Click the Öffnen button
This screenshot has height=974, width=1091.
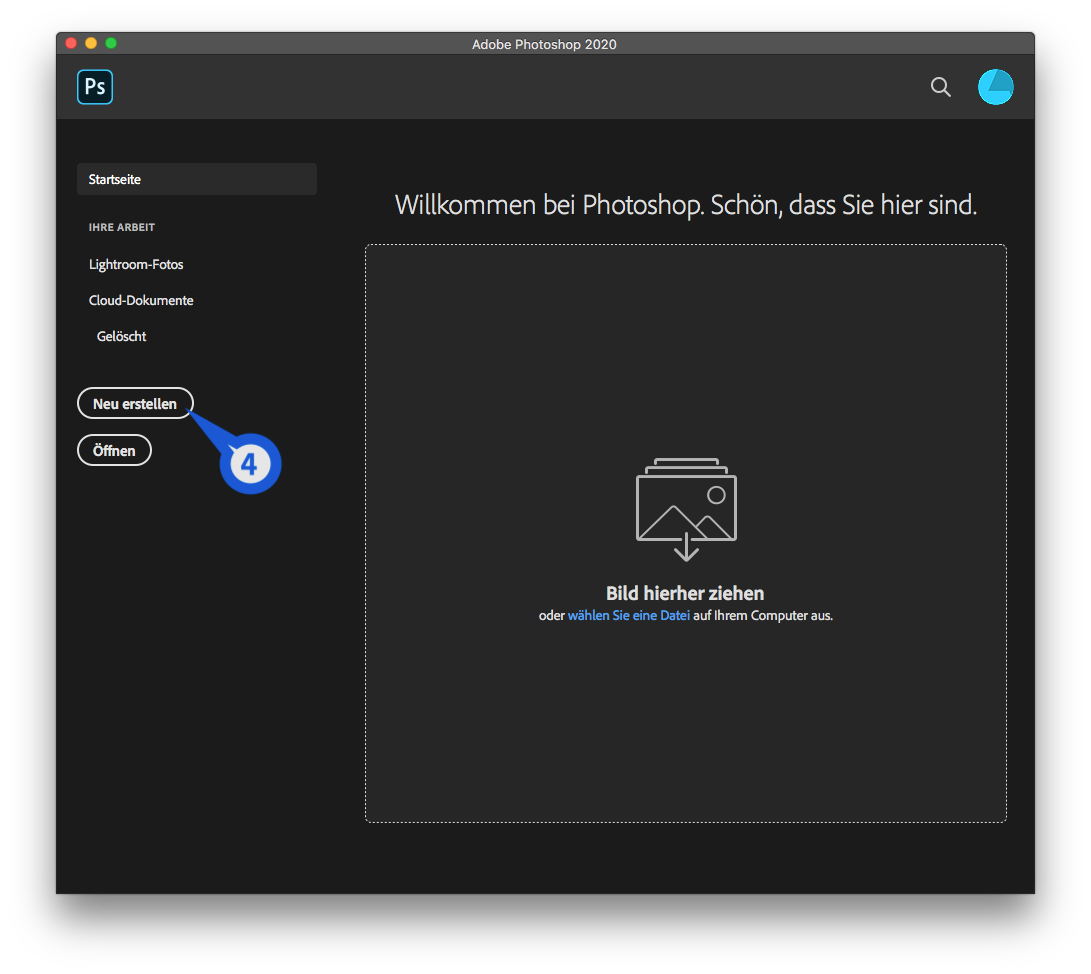(x=114, y=451)
